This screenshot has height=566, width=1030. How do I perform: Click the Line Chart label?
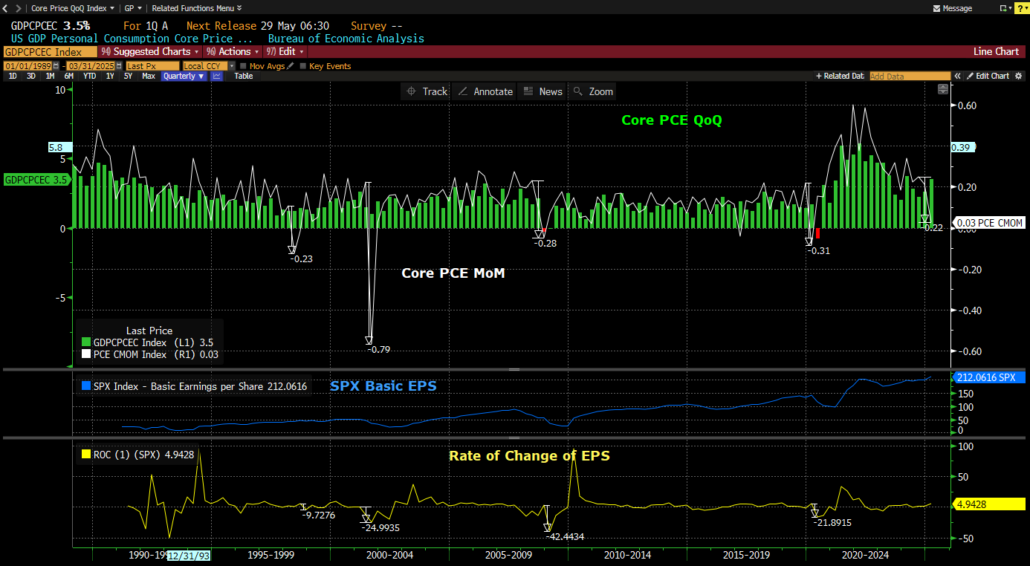pos(995,52)
